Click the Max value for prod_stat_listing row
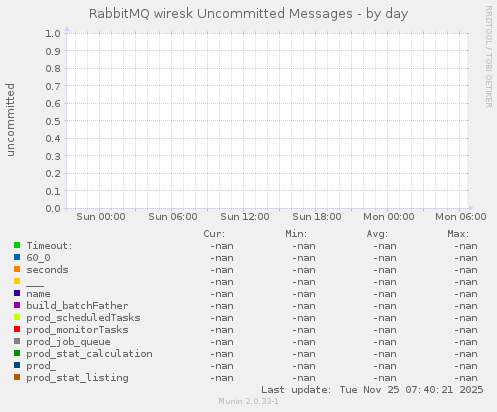This screenshot has height=412, width=497. (466, 378)
